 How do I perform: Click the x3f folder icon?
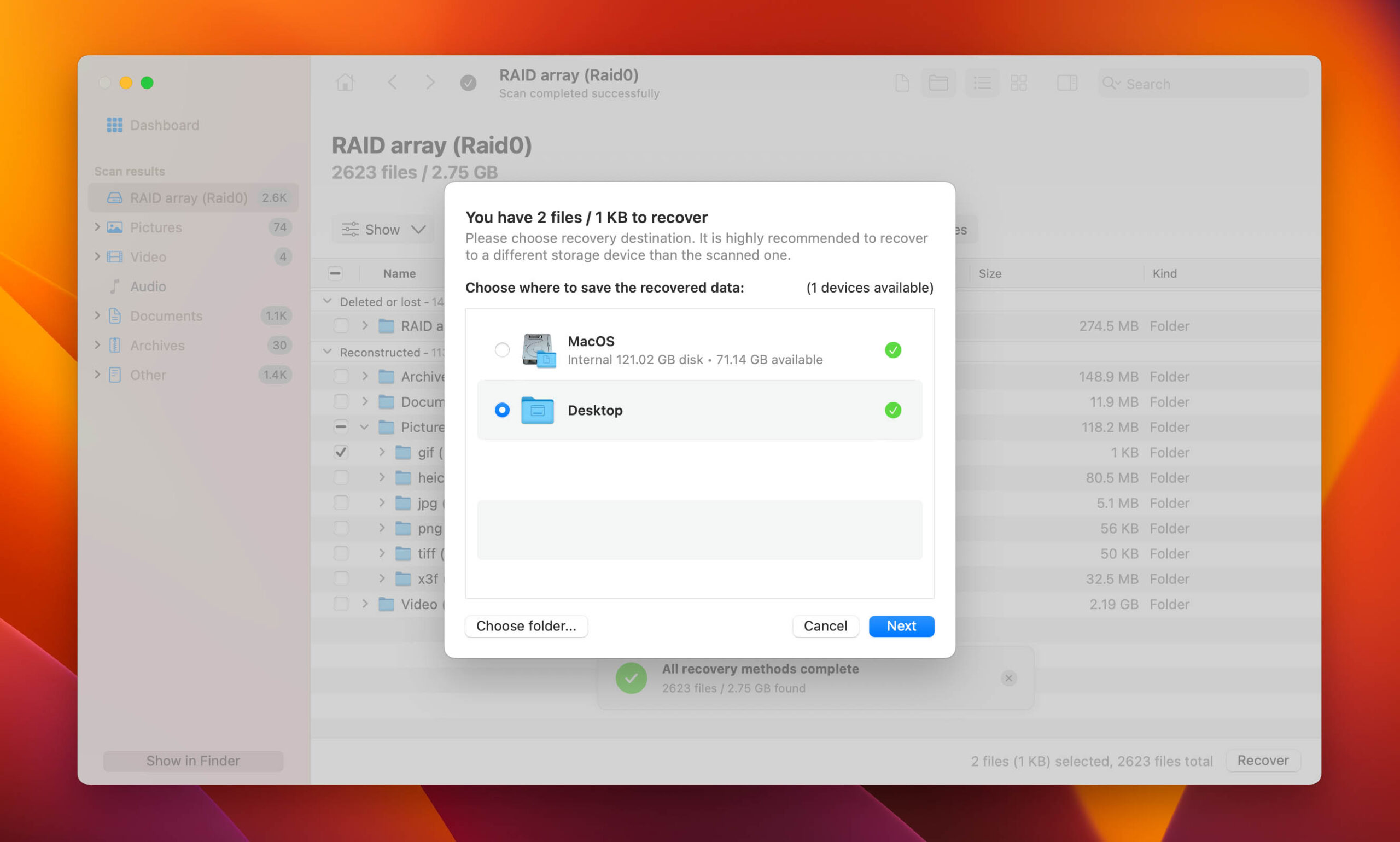point(403,578)
